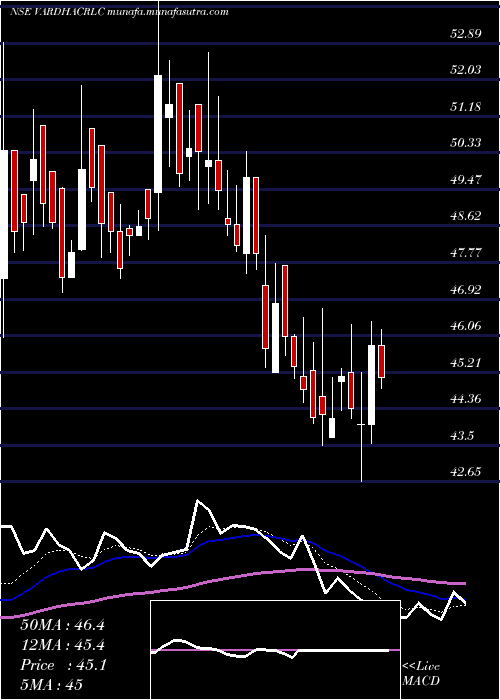Click the 52.89 price axis label

click(466, 33)
